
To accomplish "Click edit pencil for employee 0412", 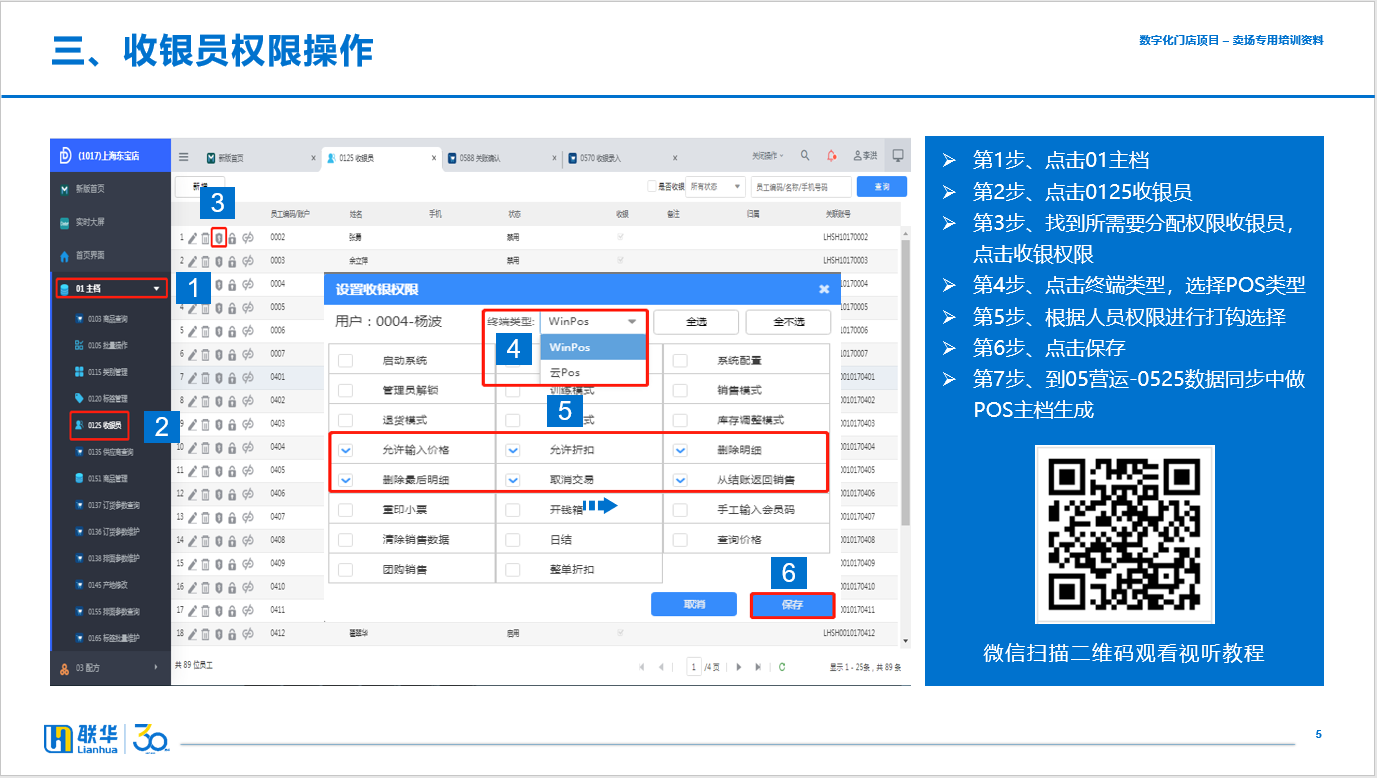I will click(193, 633).
